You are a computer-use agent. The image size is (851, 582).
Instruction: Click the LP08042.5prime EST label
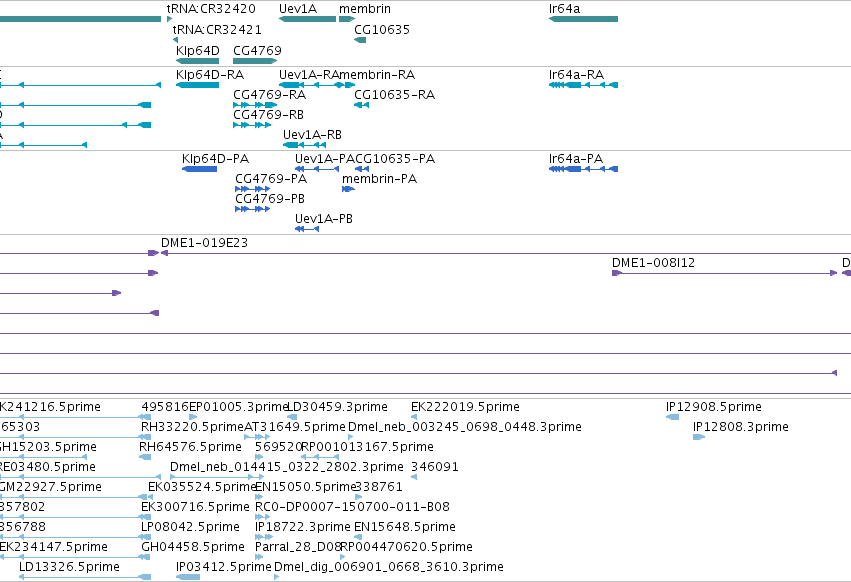pyautogui.click(x=190, y=527)
